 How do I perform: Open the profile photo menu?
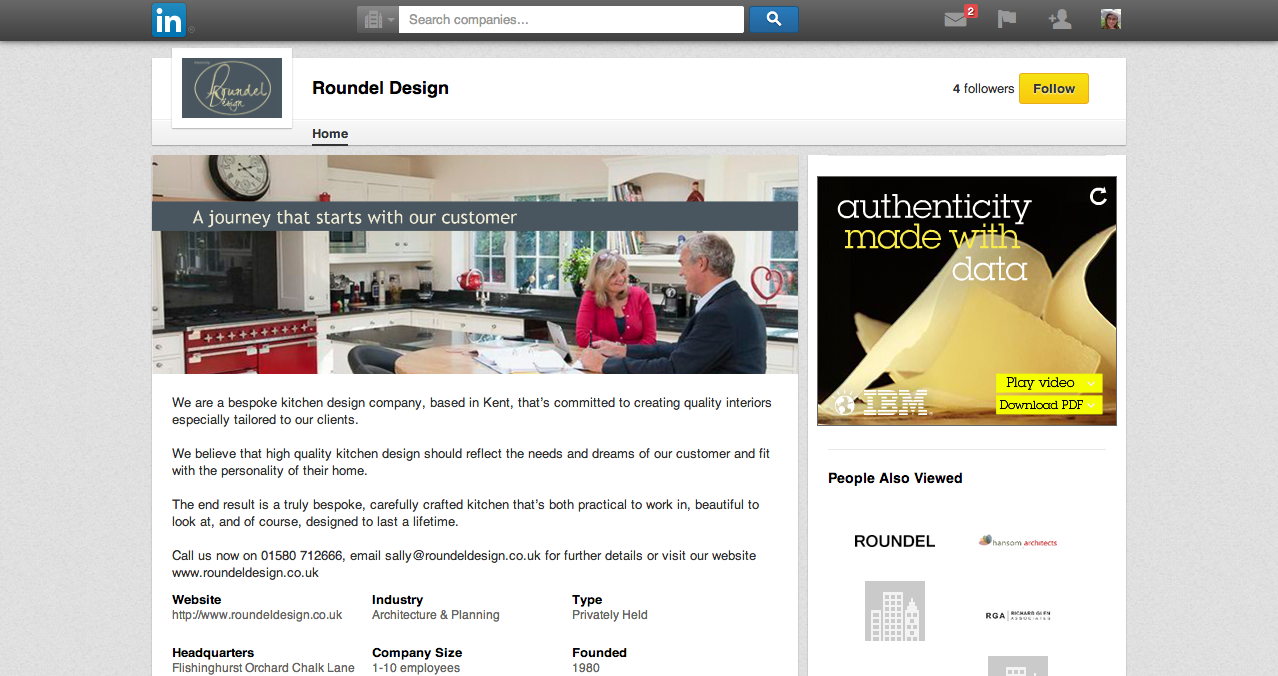(1110, 19)
